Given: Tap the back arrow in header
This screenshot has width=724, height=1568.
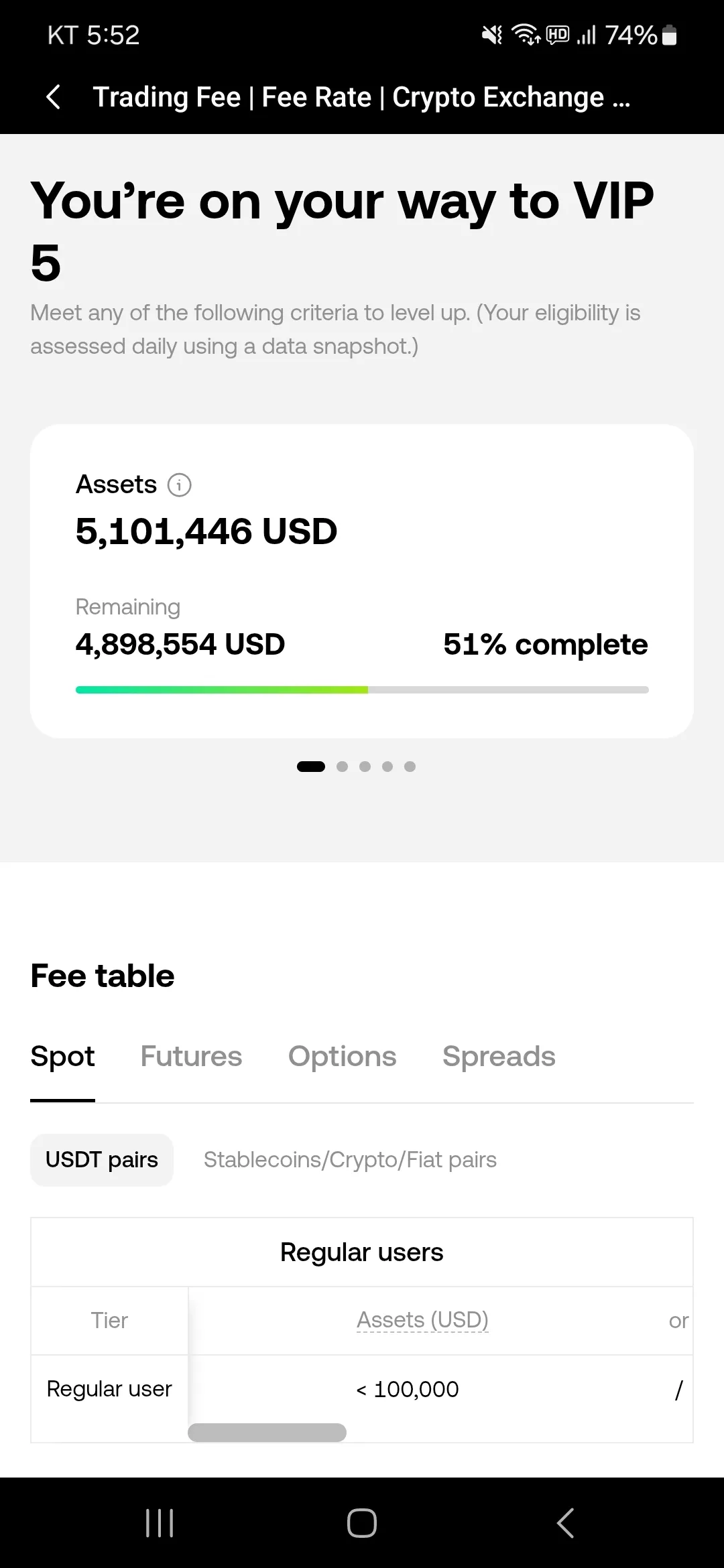Looking at the screenshot, I should (54, 97).
